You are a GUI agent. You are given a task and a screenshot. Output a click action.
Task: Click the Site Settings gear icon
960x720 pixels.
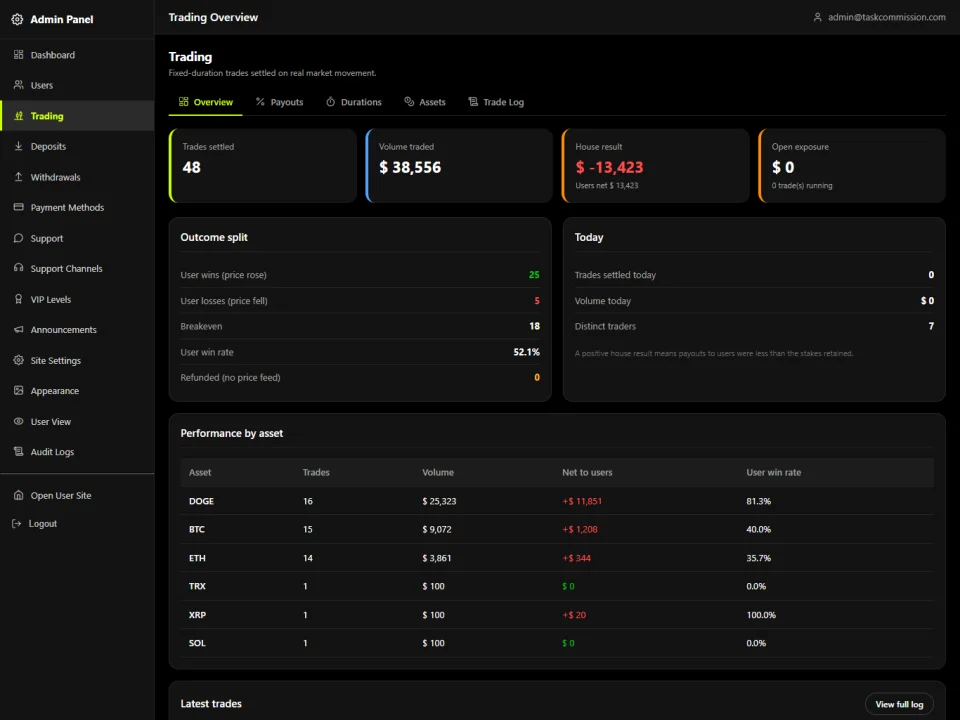click(x=18, y=360)
